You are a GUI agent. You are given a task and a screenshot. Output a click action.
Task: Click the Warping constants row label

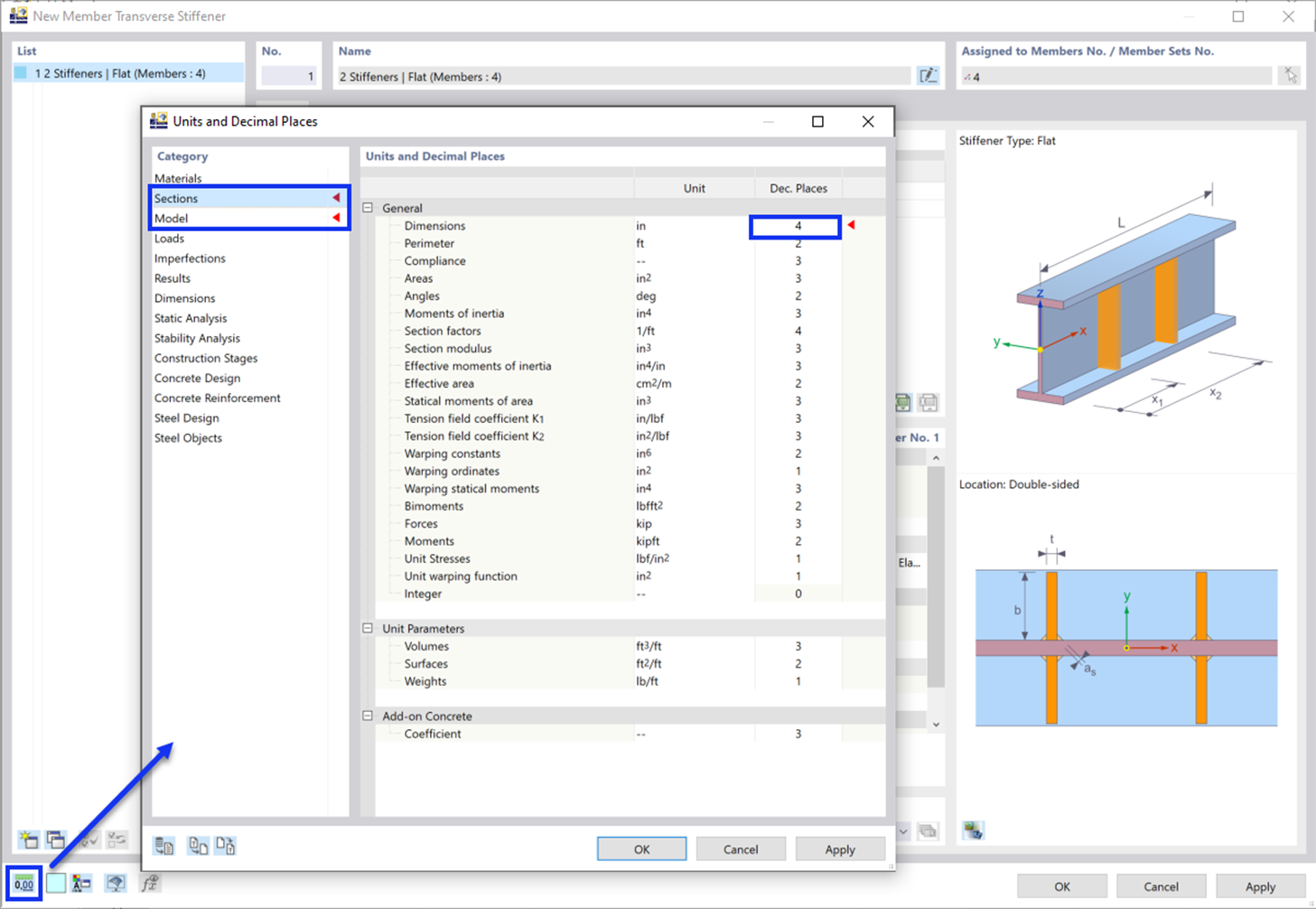(x=452, y=454)
